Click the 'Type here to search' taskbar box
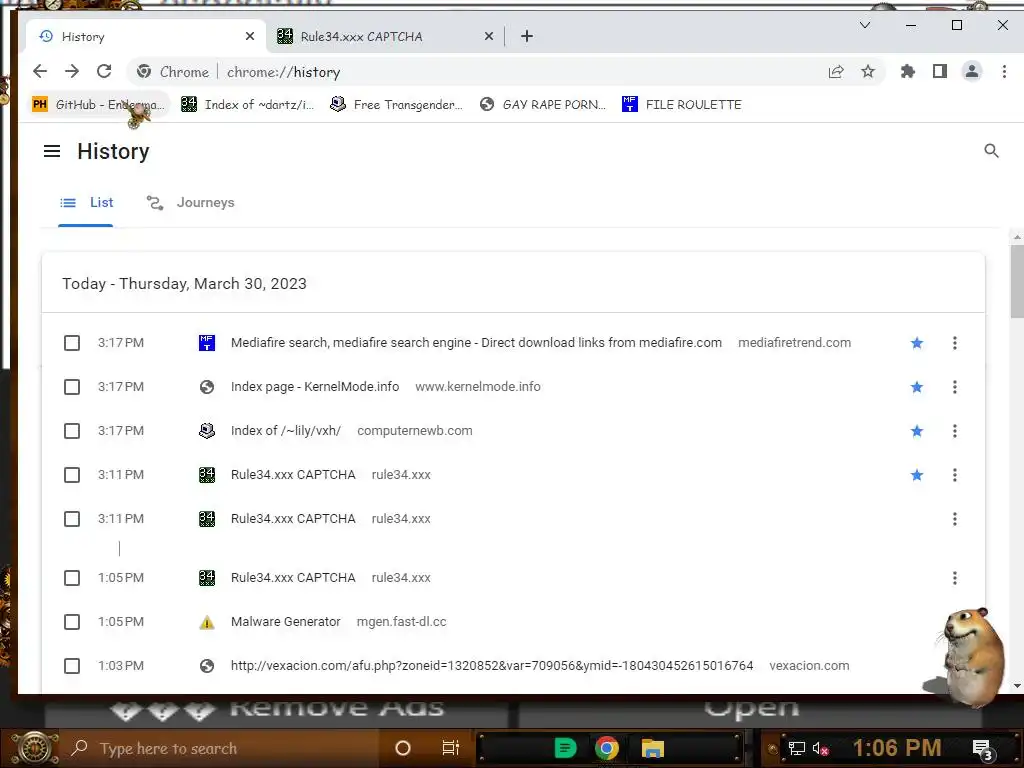Image resolution: width=1024 pixels, height=768 pixels. coord(222,748)
